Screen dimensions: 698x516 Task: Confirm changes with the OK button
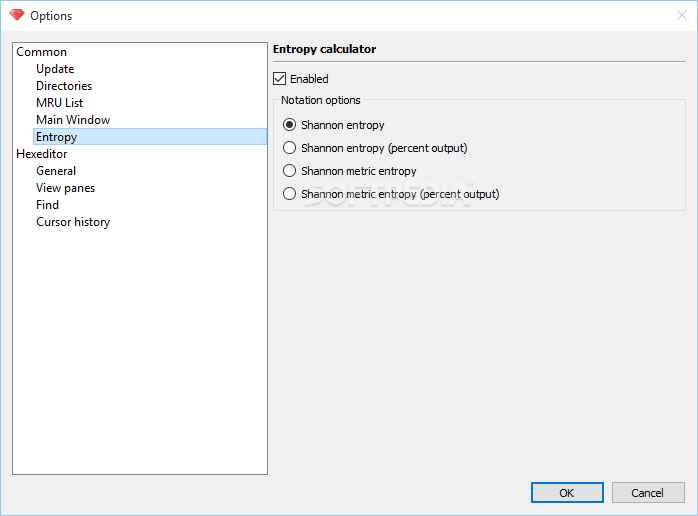click(567, 492)
